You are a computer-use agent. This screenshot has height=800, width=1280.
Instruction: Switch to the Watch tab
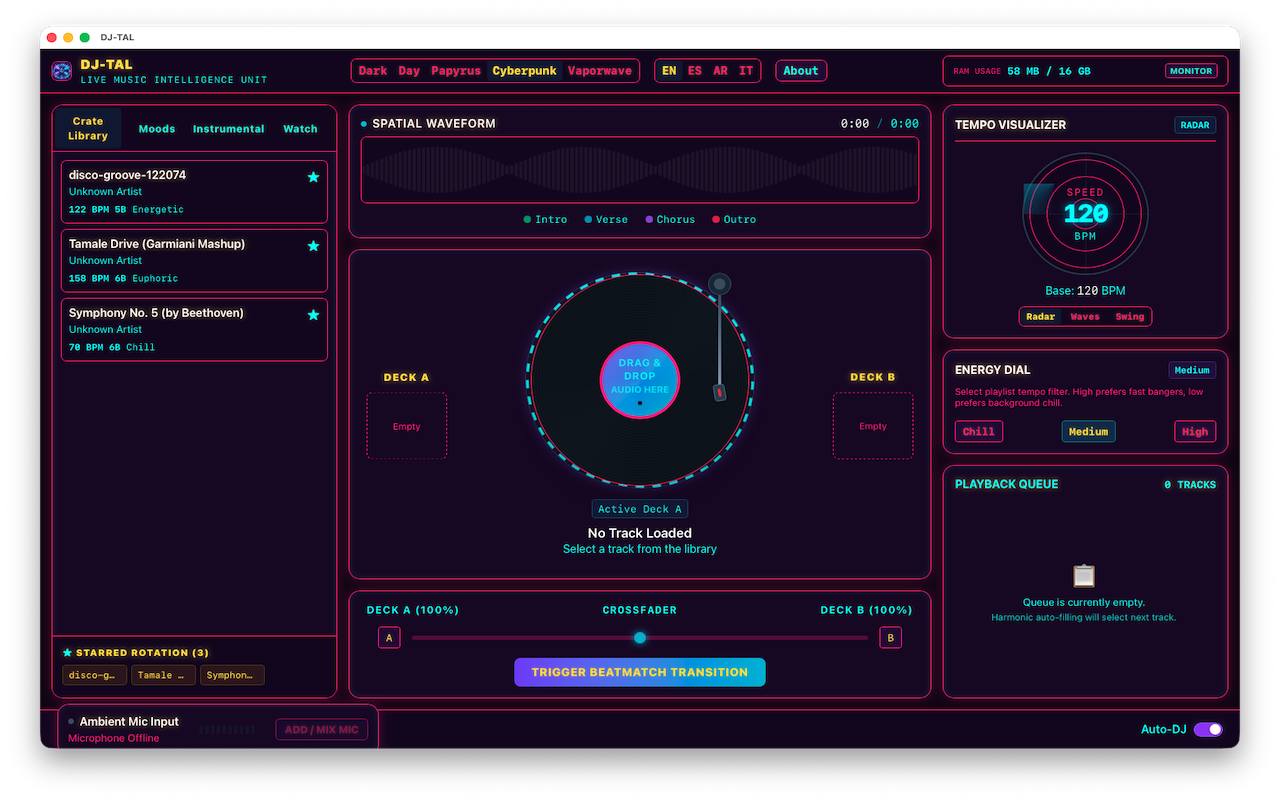point(300,129)
